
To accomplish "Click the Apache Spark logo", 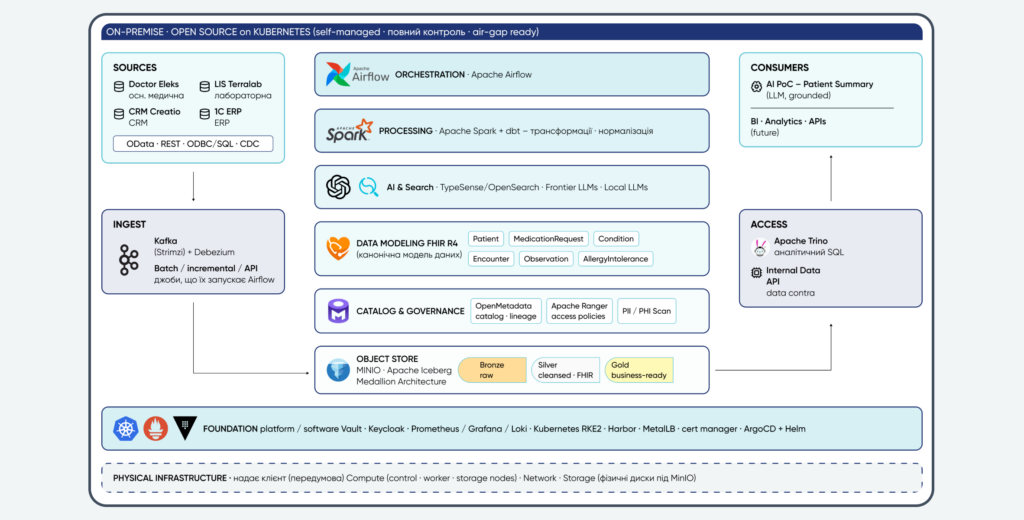I will [x=349, y=131].
